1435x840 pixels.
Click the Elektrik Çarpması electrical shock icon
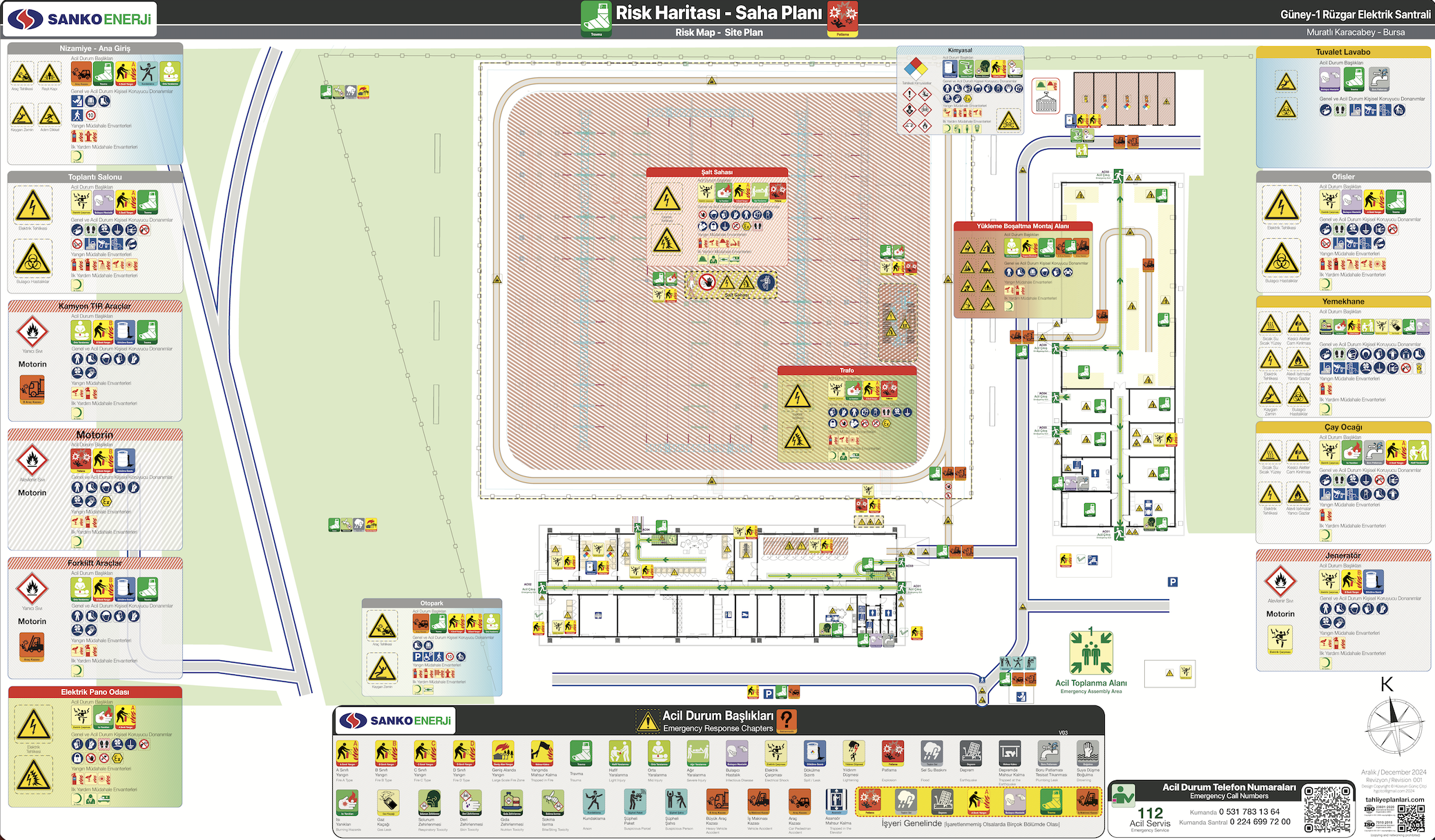[776, 754]
